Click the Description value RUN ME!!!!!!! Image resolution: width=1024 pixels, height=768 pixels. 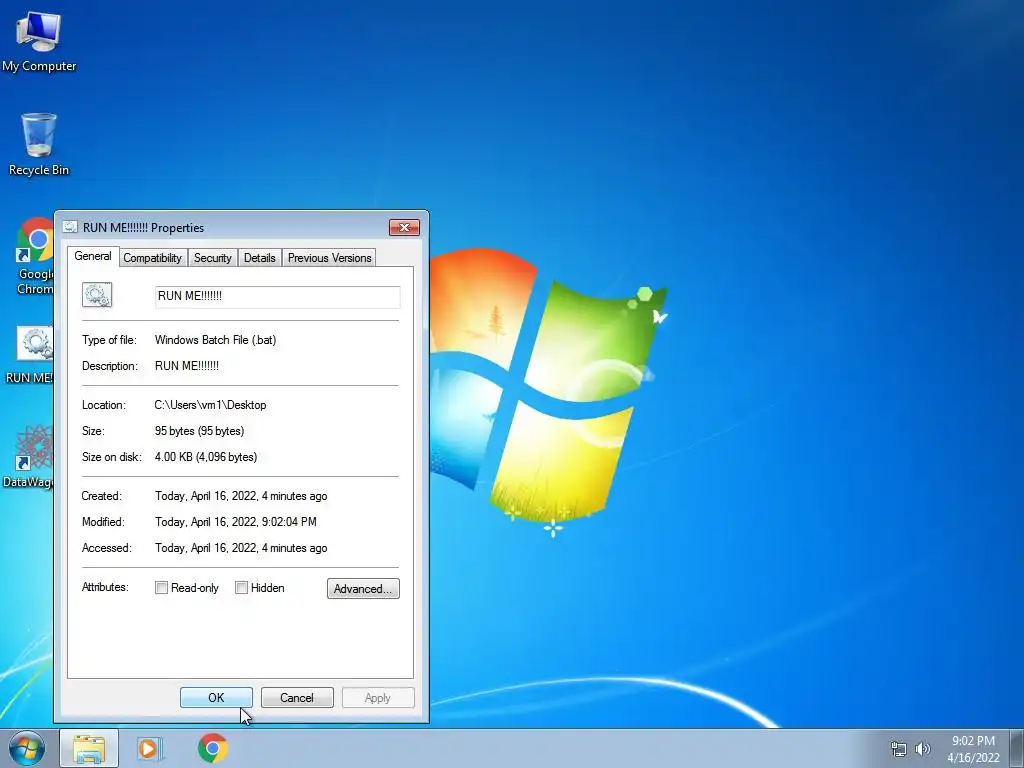[x=187, y=366]
